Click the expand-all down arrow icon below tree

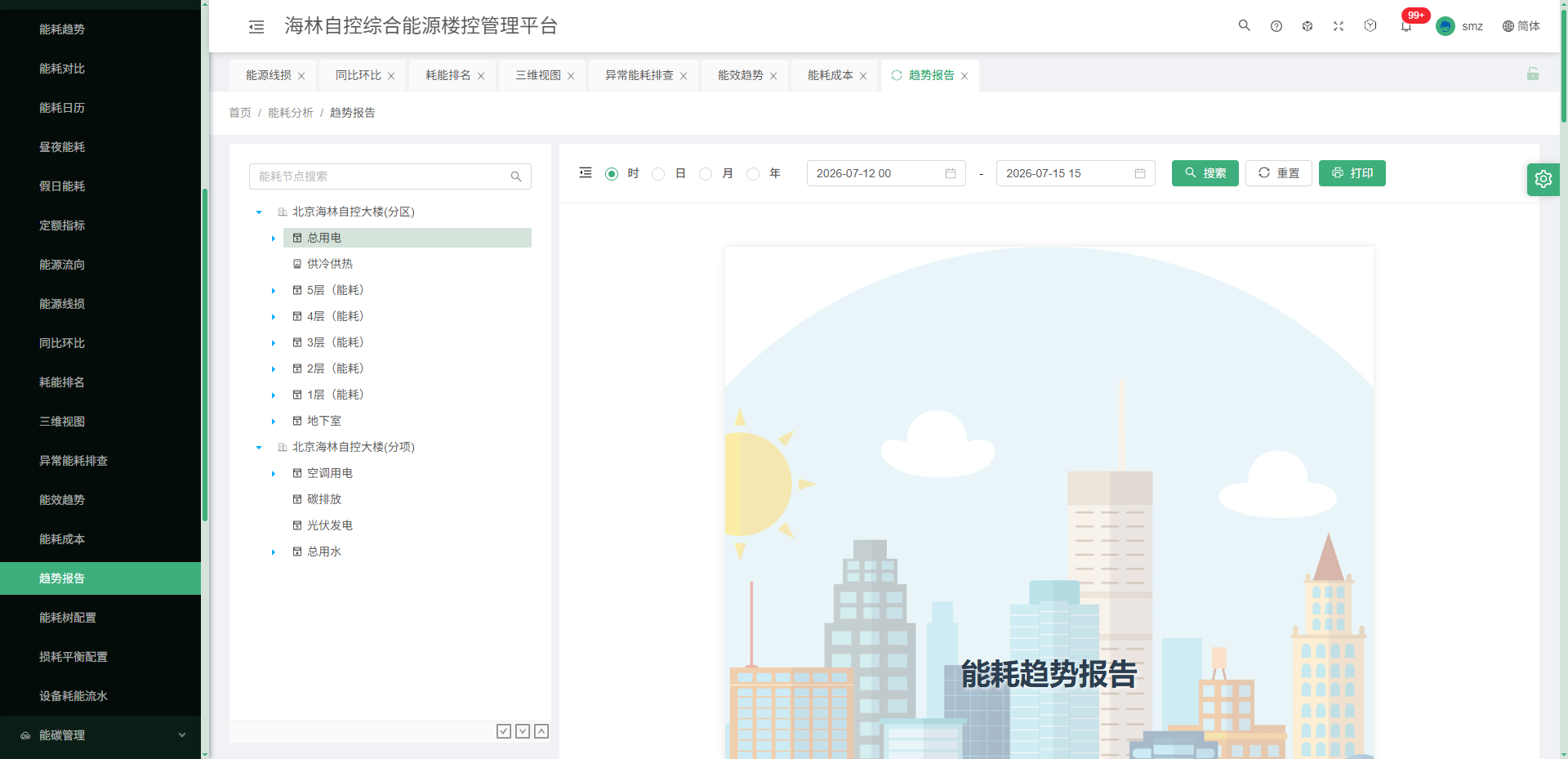pos(523,731)
